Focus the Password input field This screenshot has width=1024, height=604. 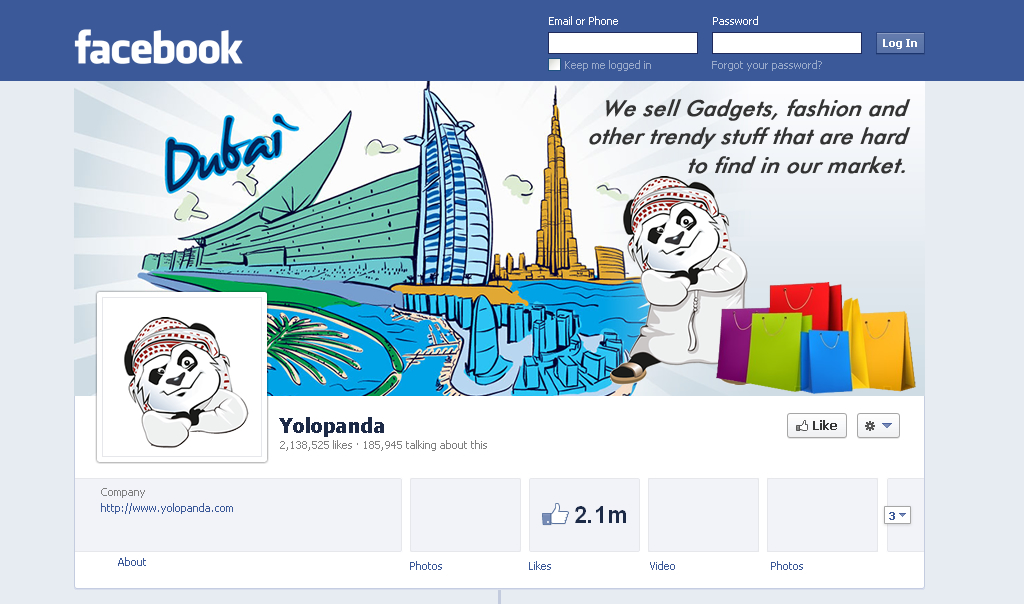pos(787,43)
